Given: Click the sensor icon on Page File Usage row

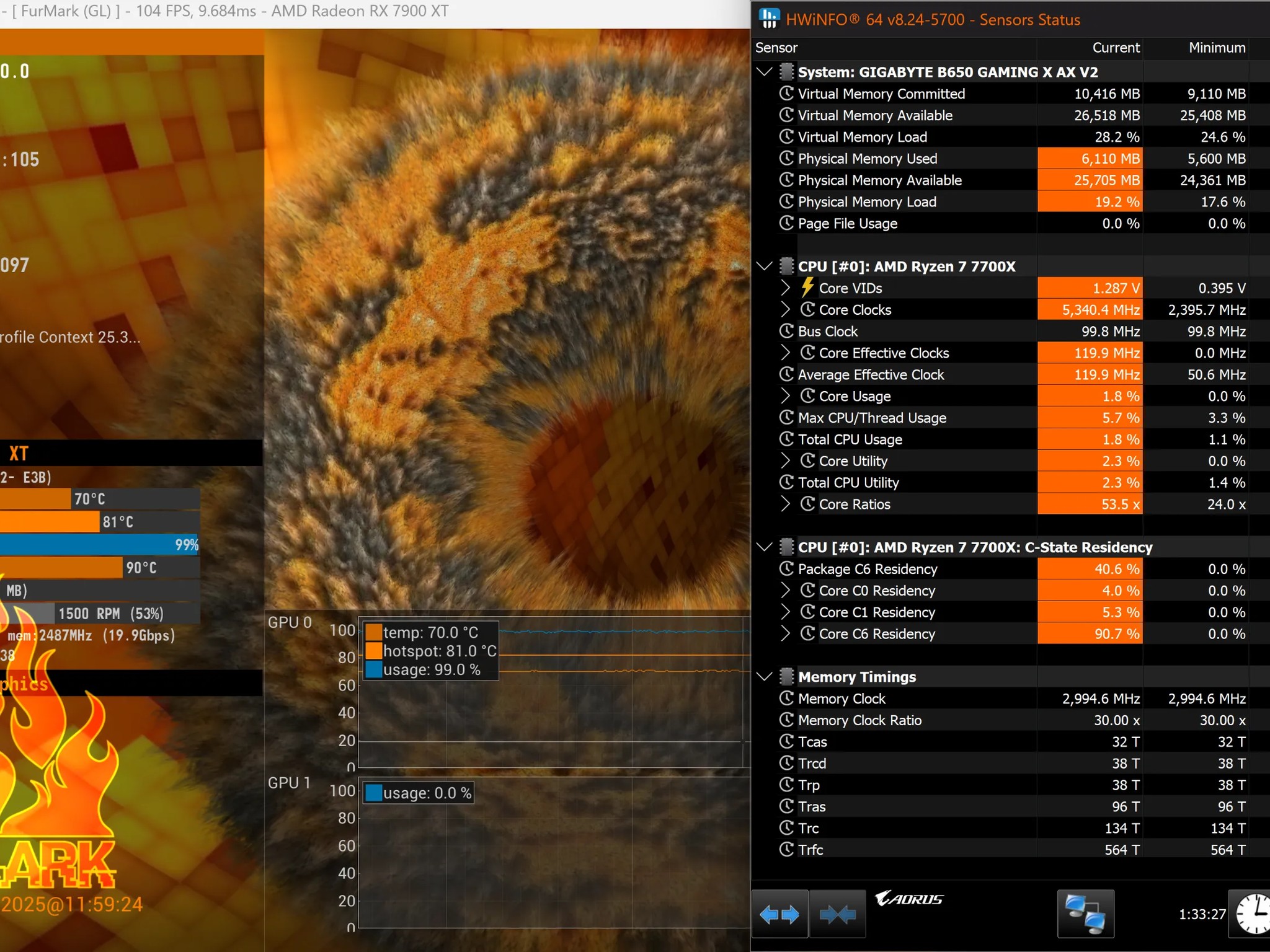Looking at the screenshot, I should [786, 223].
